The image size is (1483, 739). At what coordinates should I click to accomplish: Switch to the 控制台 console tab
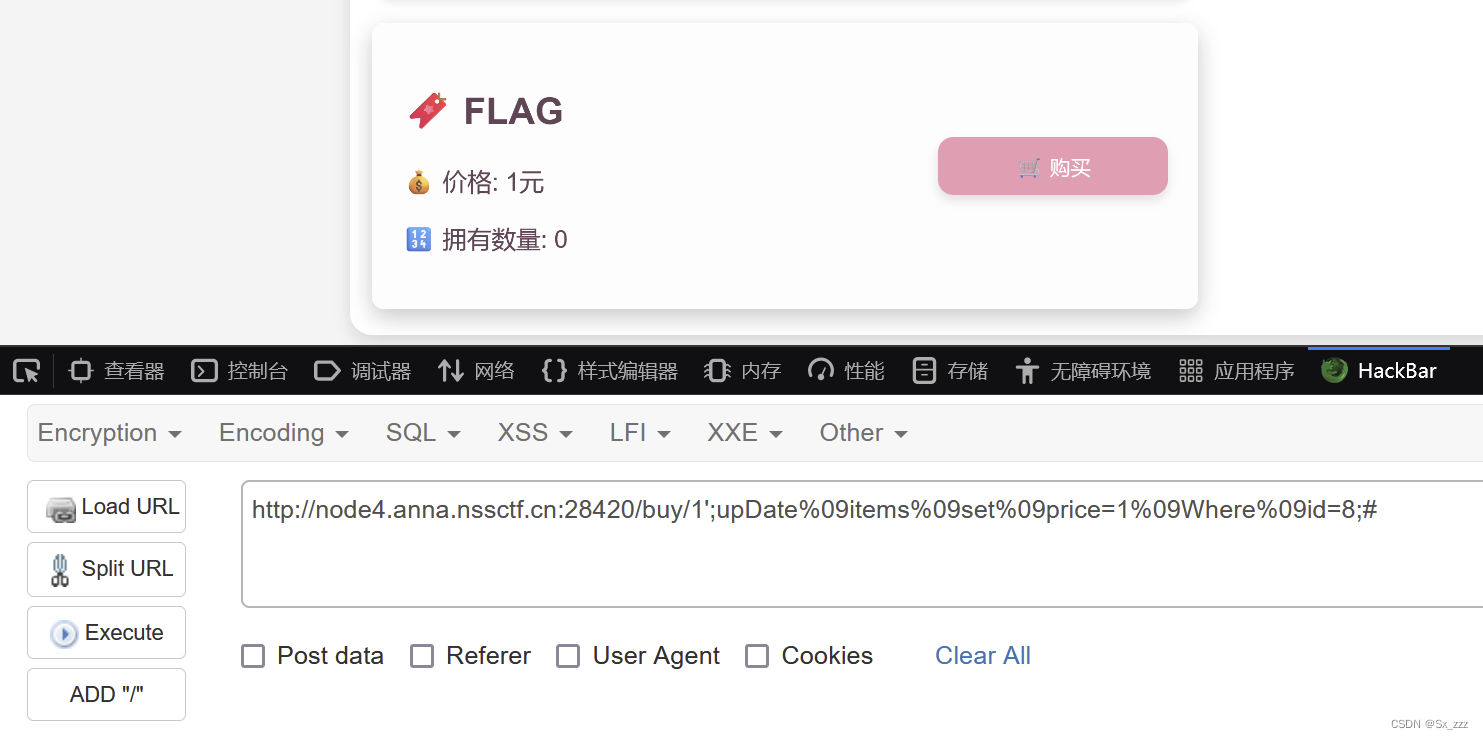click(239, 370)
